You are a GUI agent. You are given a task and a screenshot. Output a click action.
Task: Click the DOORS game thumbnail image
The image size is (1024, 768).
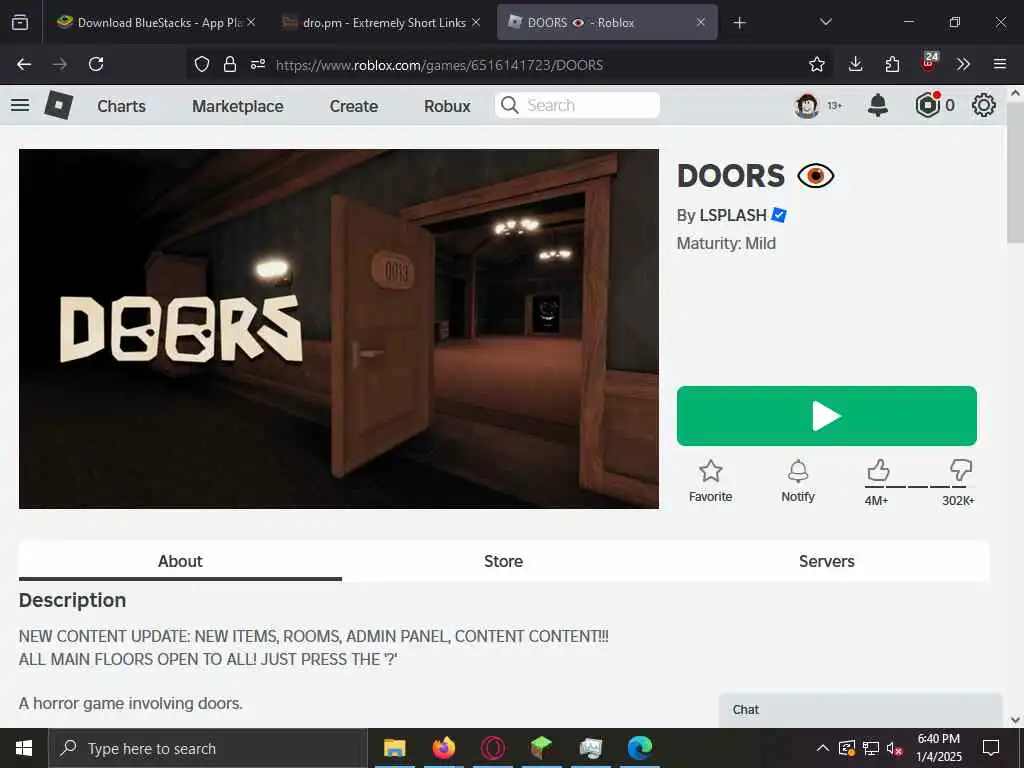pyautogui.click(x=339, y=328)
